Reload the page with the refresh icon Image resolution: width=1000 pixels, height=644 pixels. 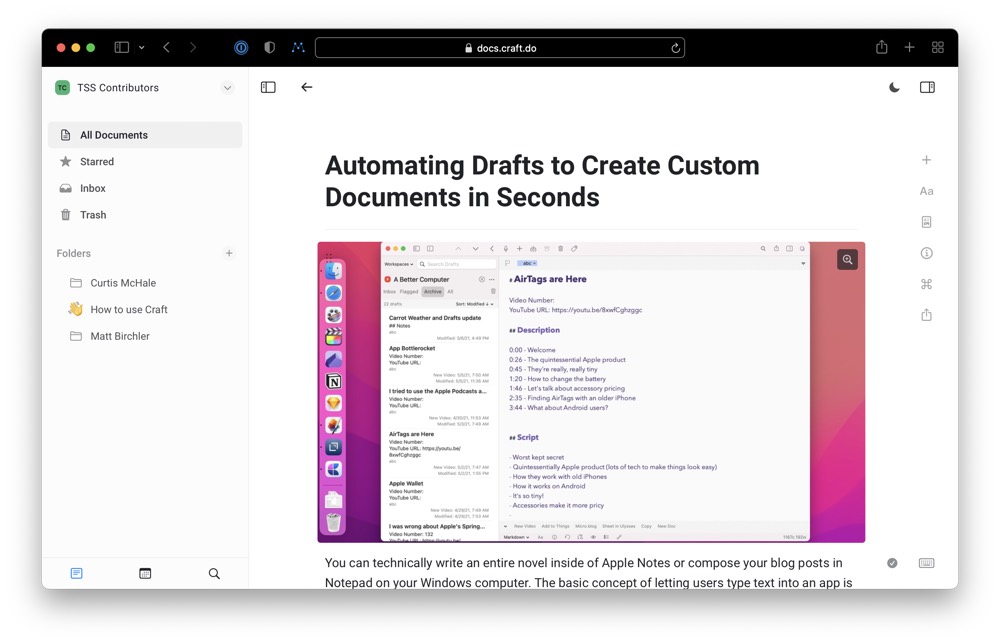(x=675, y=48)
